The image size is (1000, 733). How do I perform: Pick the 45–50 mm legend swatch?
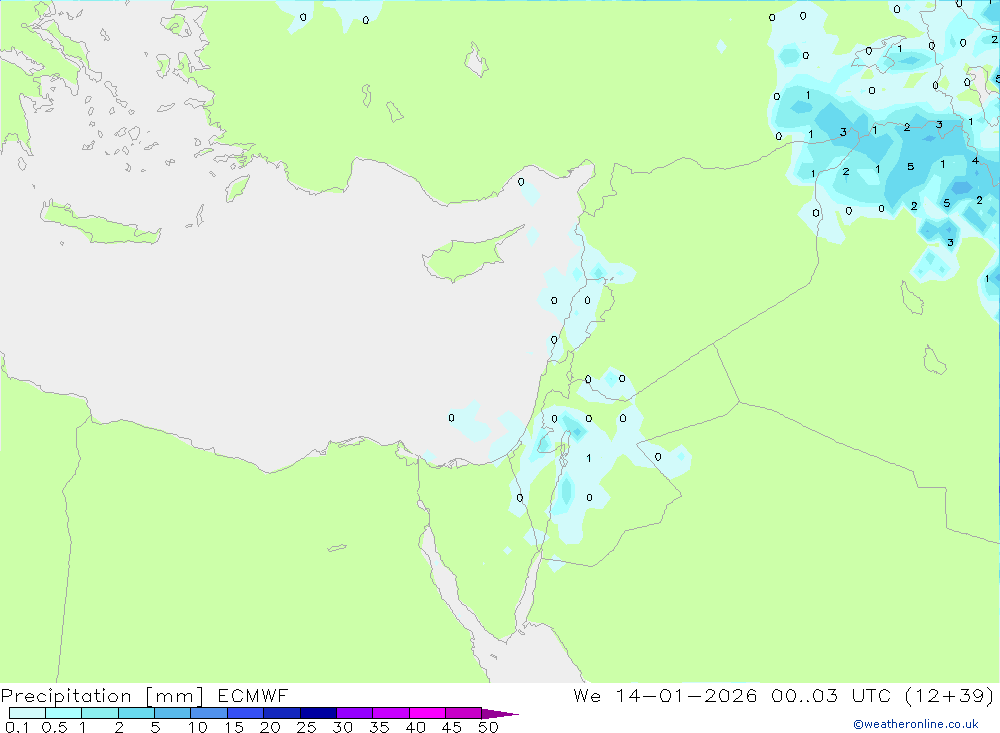[464, 713]
